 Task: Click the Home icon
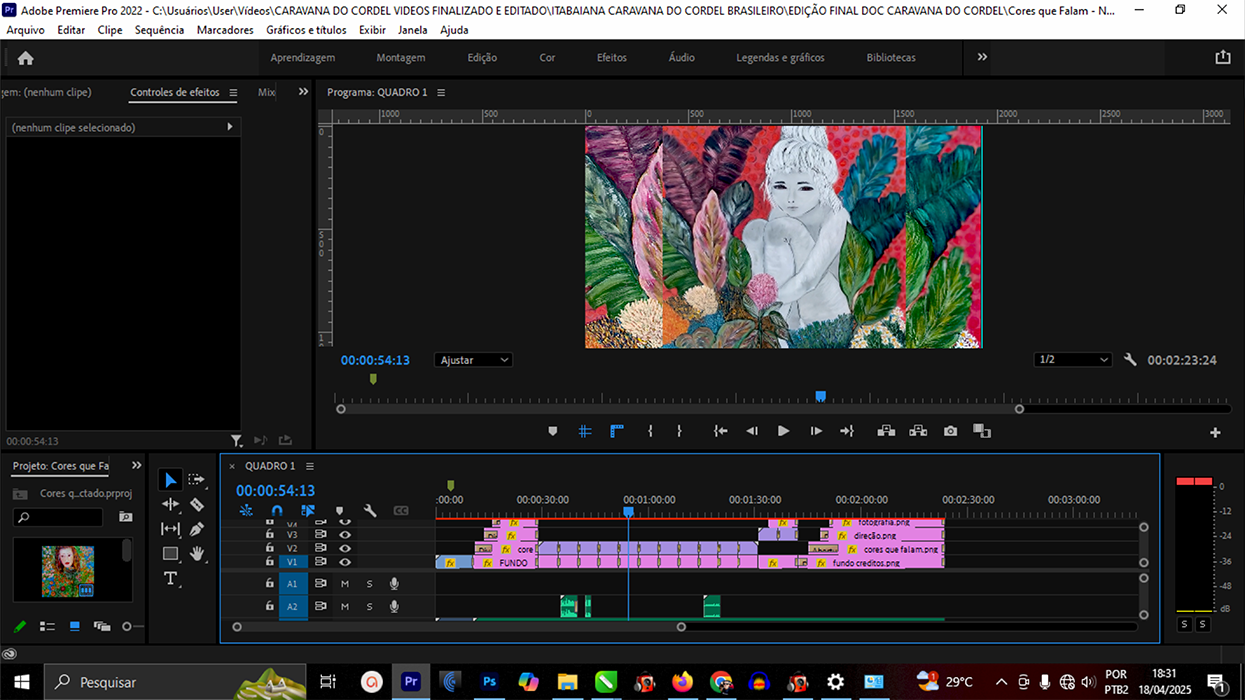(26, 58)
